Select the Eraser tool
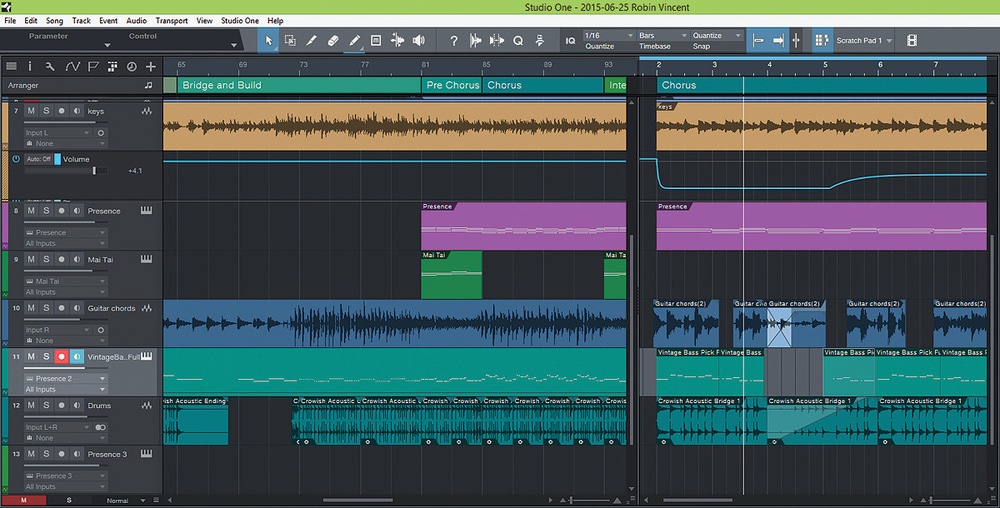The image size is (1000, 508). click(333, 41)
